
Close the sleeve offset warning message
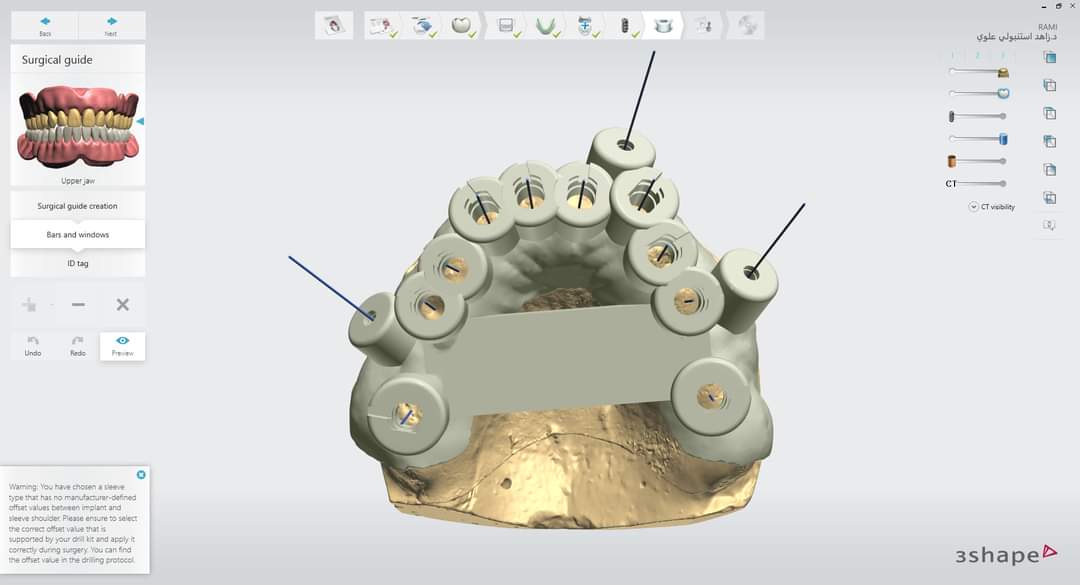(141, 474)
